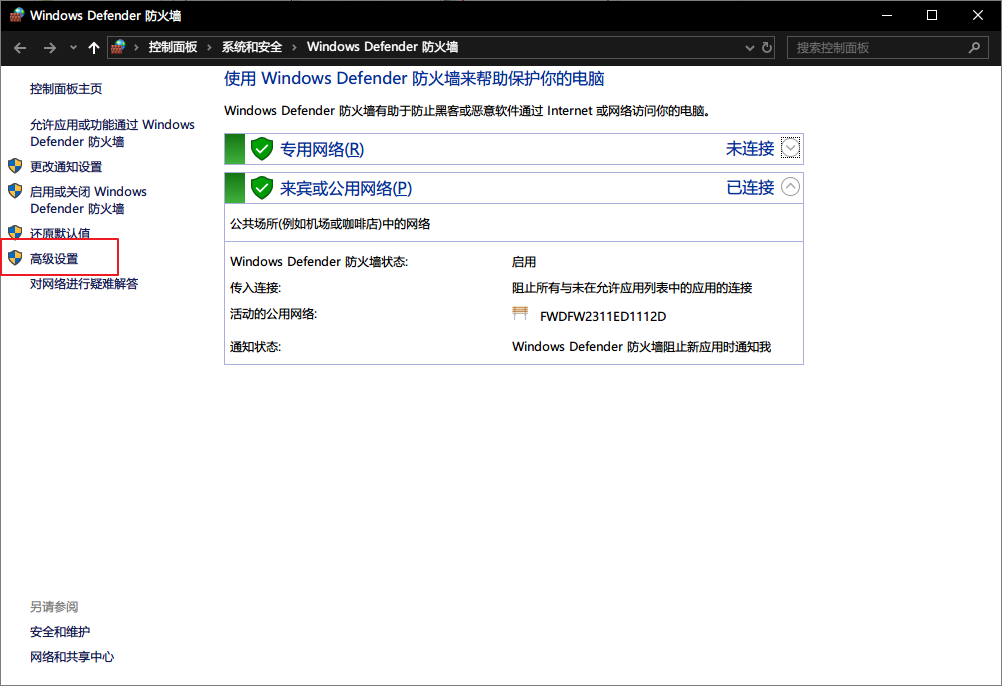Click 还原默认值 link

click(60, 233)
